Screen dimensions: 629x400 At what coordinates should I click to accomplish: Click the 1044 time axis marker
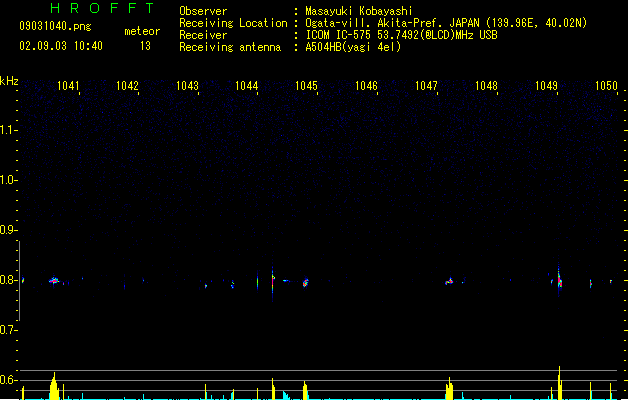[246, 86]
